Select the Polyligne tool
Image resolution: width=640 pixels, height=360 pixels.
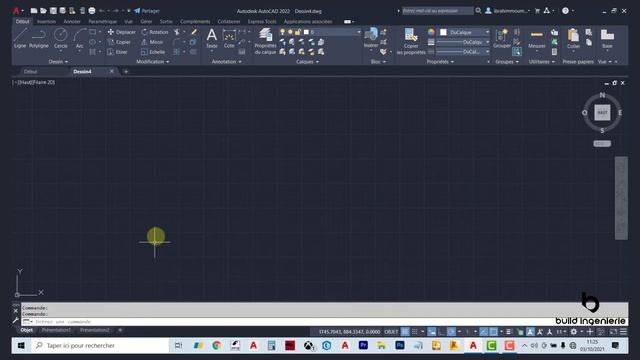(39, 38)
